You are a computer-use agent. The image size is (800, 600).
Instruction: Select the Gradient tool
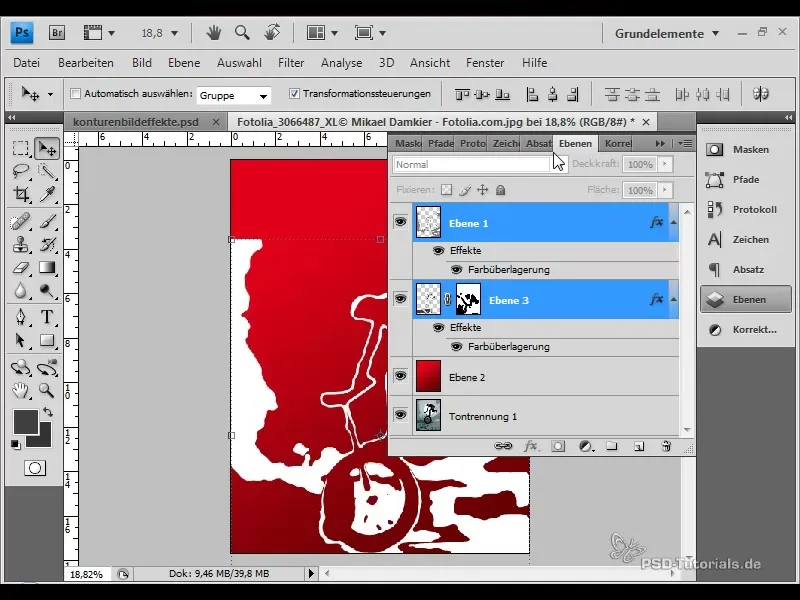(x=47, y=267)
